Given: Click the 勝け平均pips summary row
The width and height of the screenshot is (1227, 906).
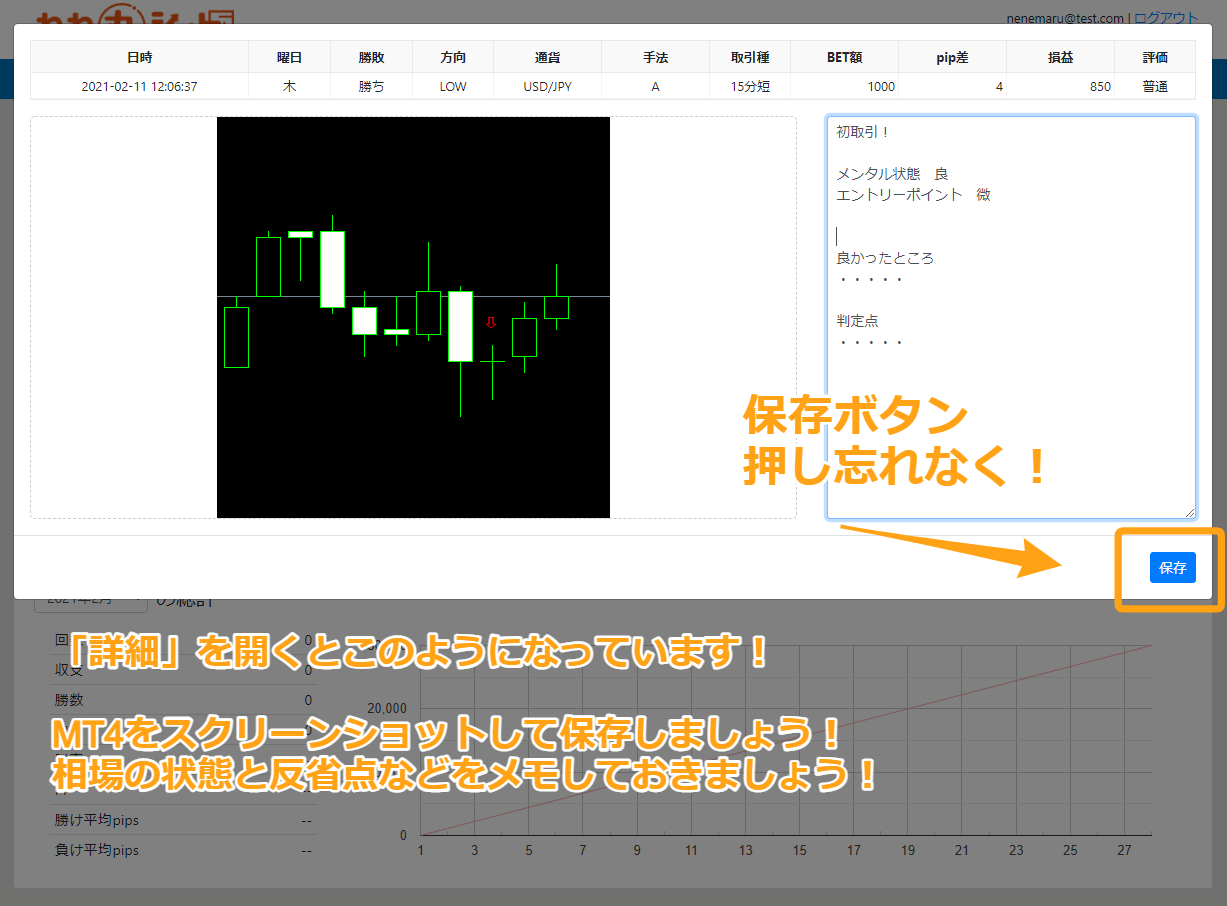Looking at the screenshot, I should [183, 820].
